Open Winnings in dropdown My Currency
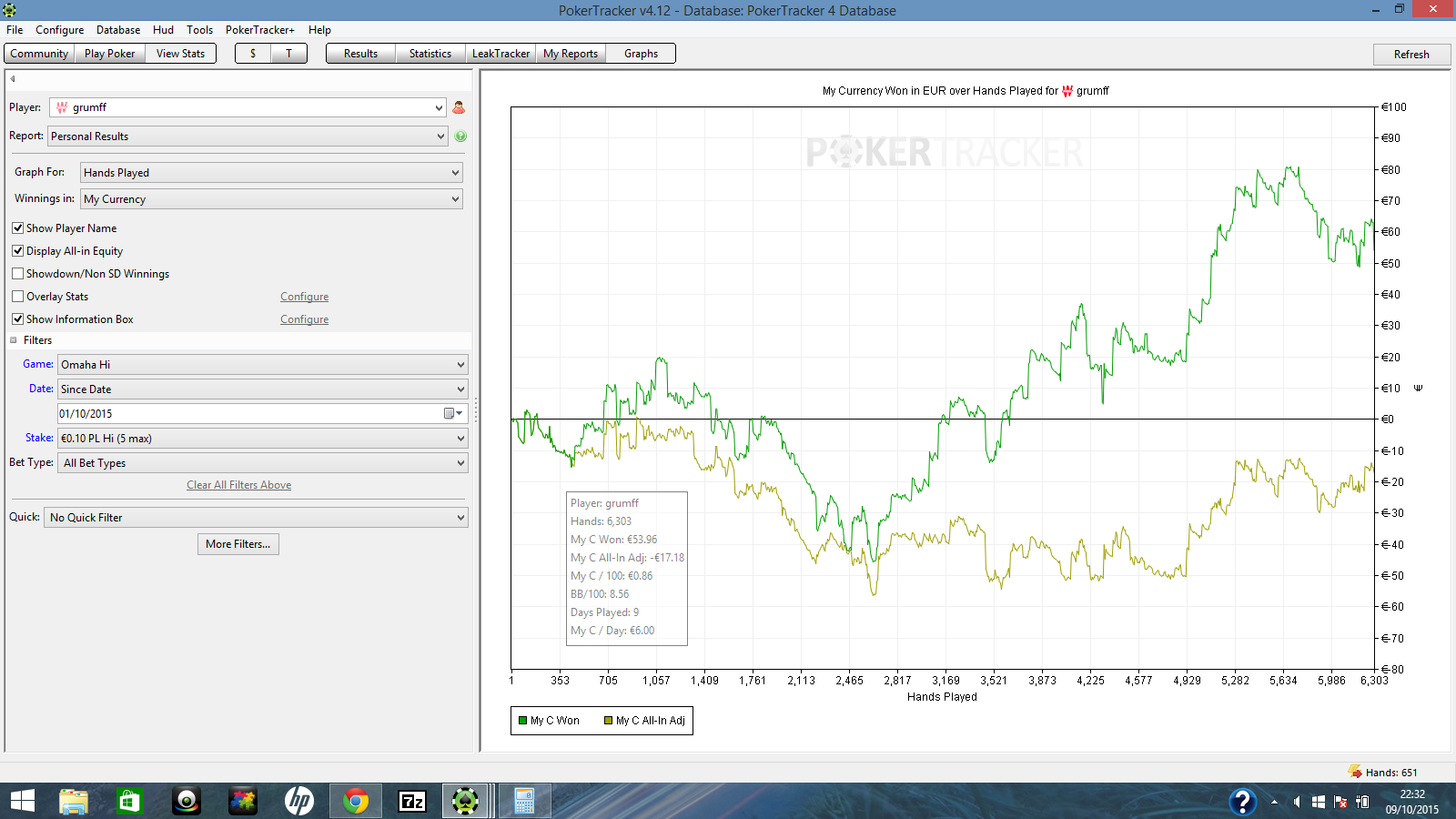Screen dimensions: 1456x819 [x=271, y=198]
